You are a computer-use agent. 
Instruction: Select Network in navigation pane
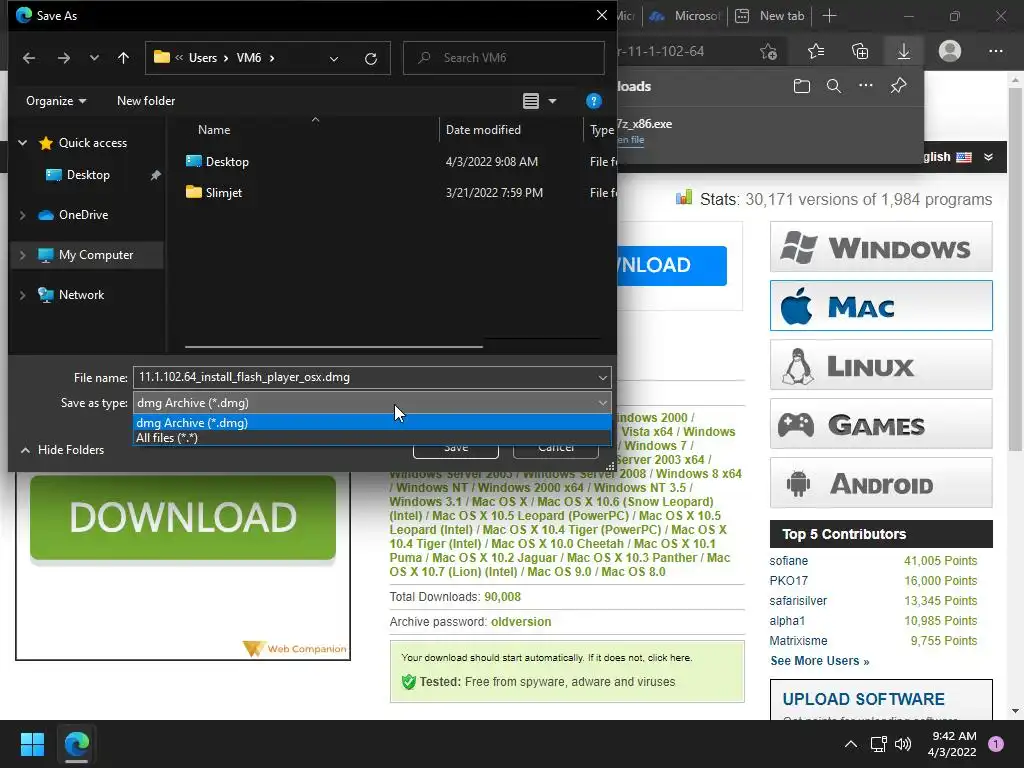(81, 295)
